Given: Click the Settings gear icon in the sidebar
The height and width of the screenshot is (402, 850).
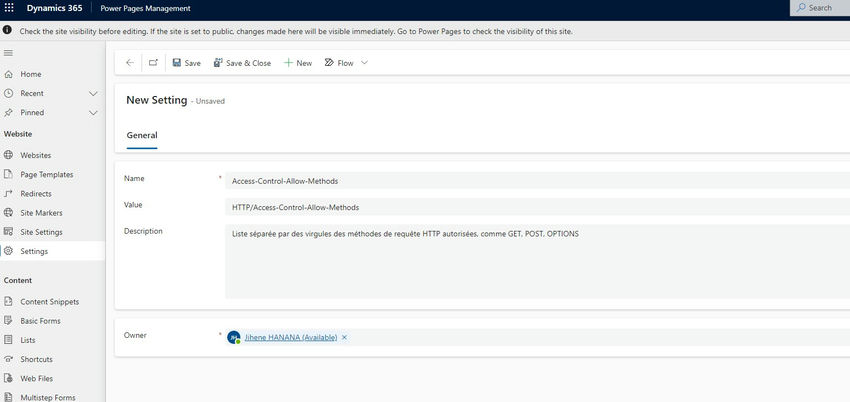Looking at the screenshot, I should [8, 251].
